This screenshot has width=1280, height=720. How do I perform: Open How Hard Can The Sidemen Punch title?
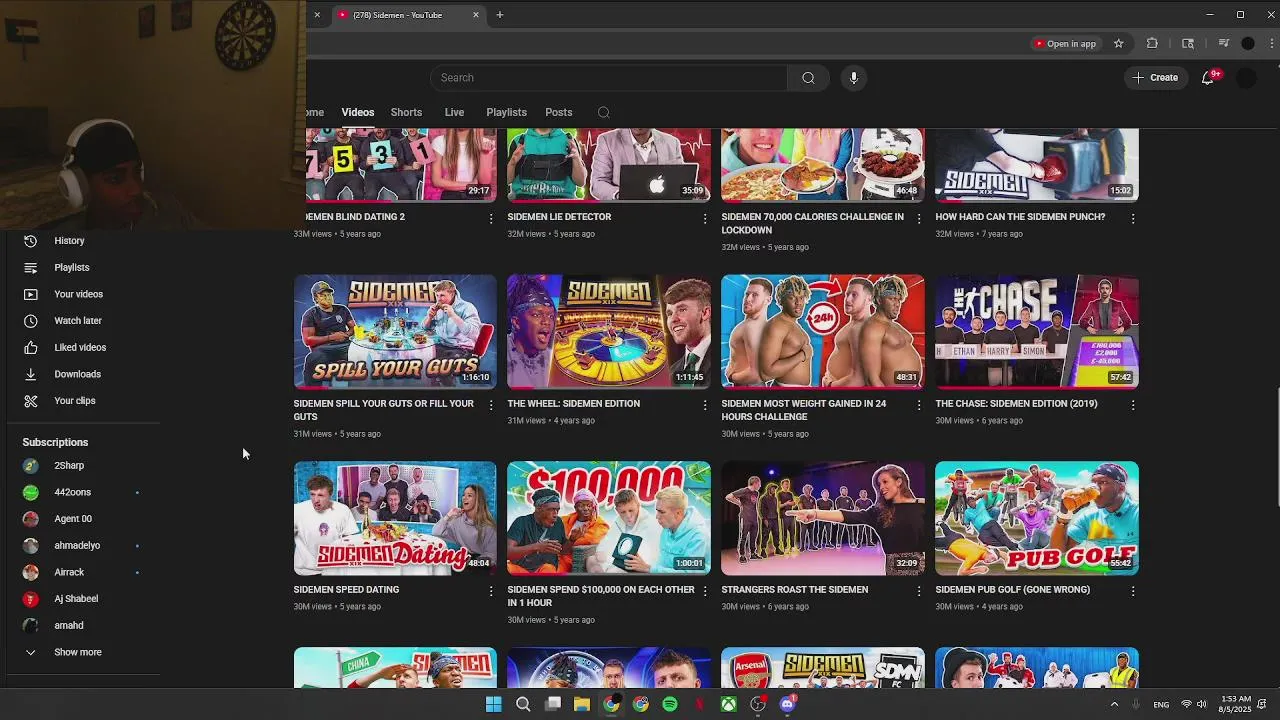(1020, 217)
